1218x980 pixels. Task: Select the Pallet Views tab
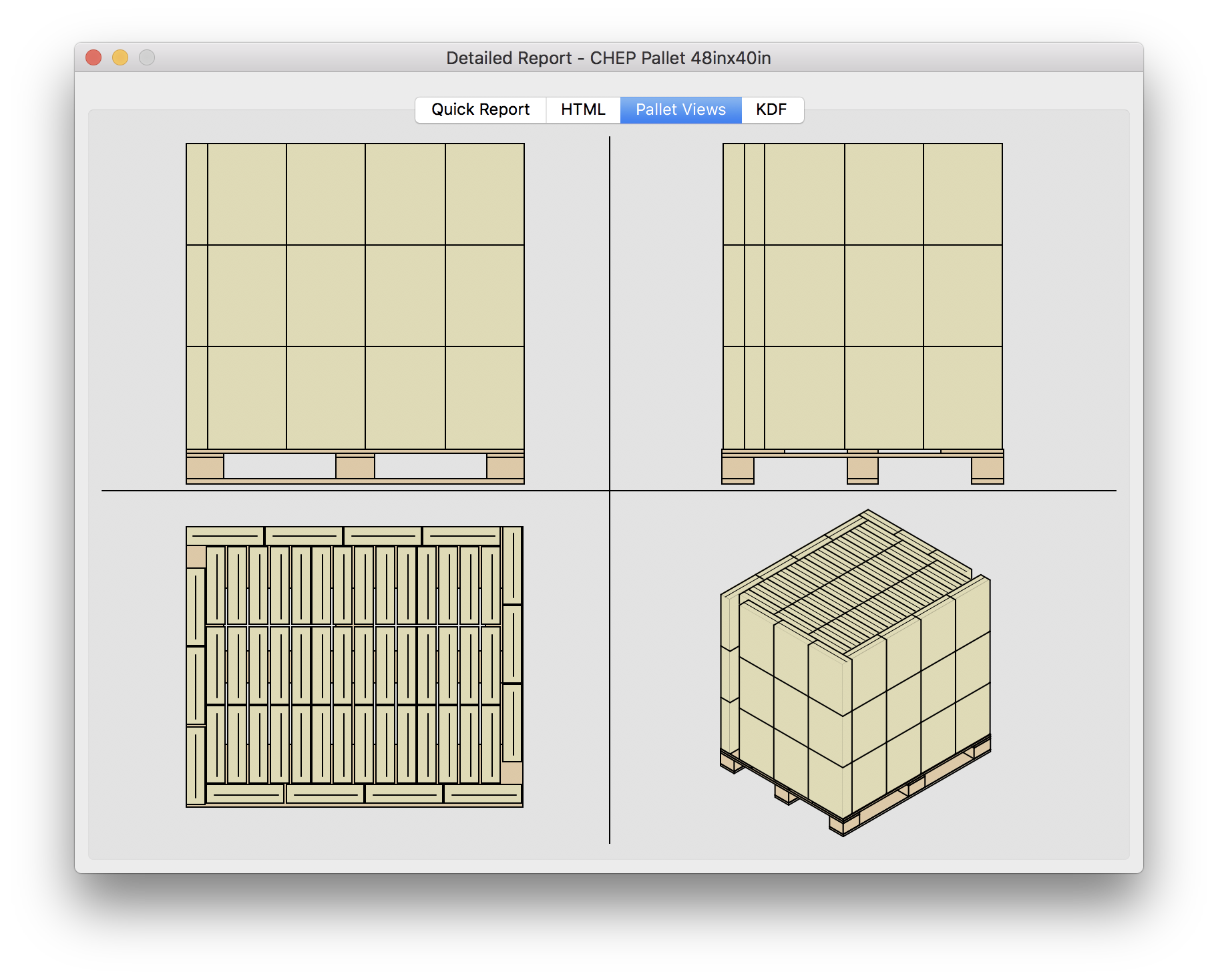click(x=680, y=109)
